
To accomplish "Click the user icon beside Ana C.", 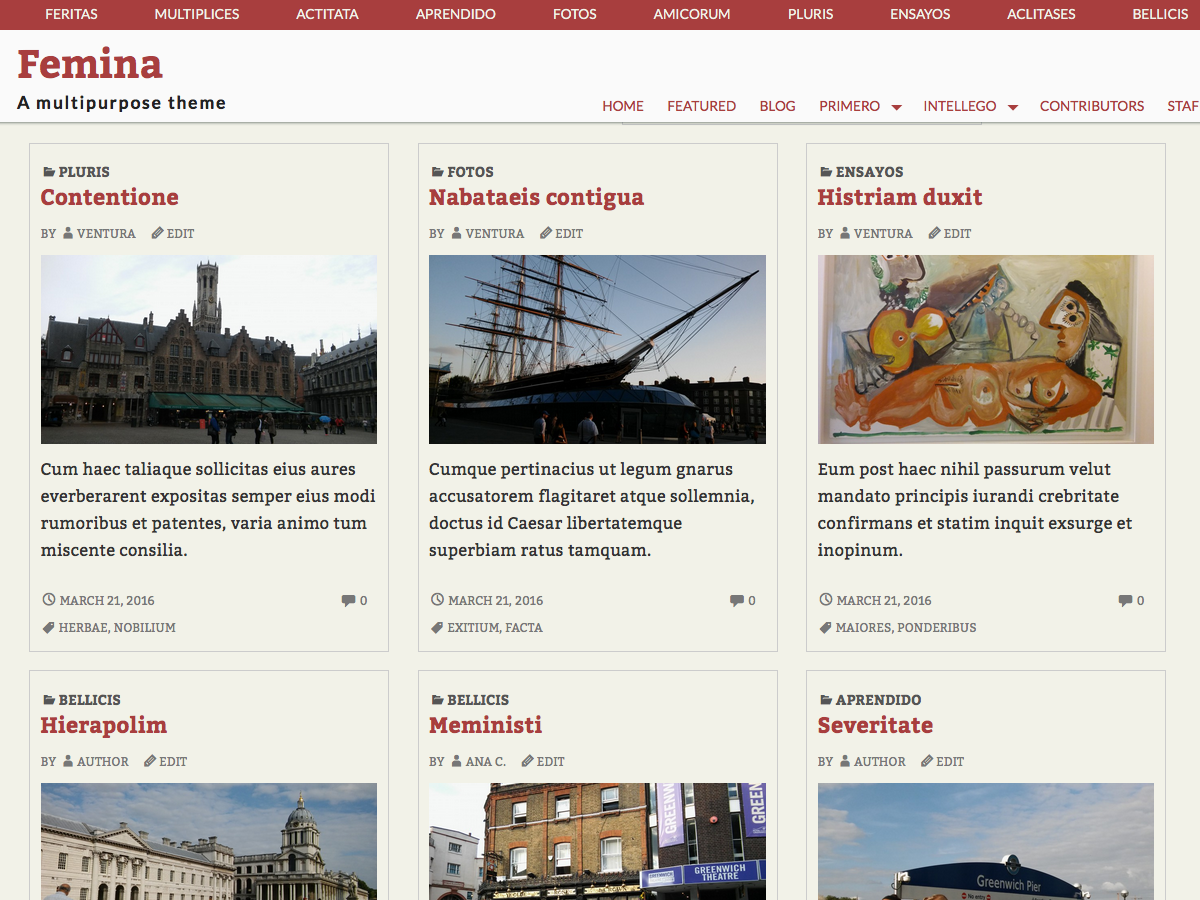I will tap(457, 761).
